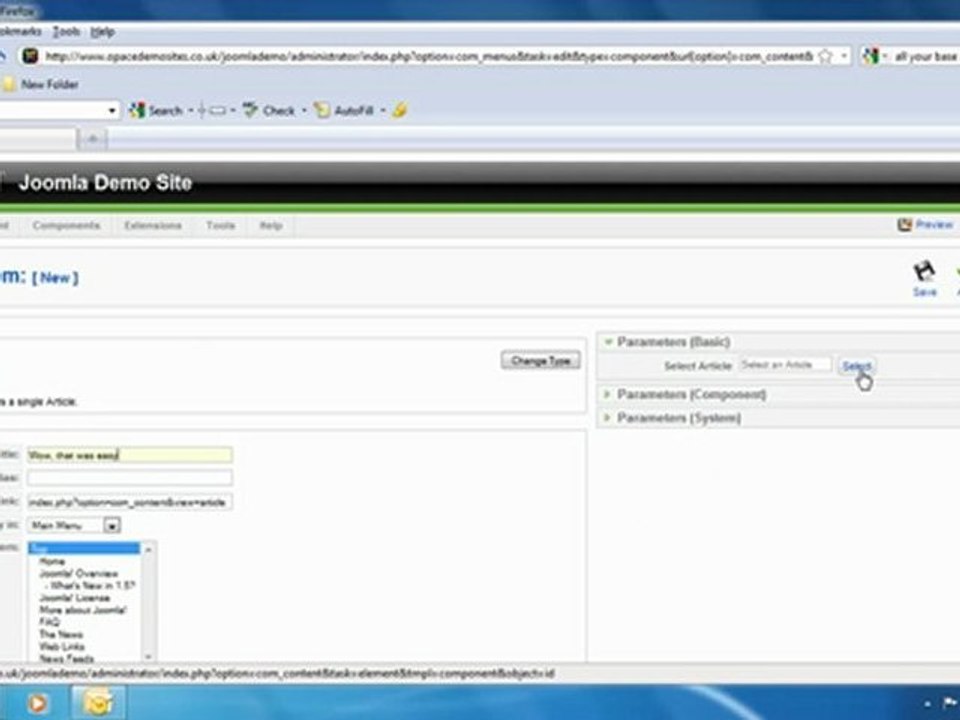960x720 pixels.
Task: Select FAQ in parent item list
Action: [x=50, y=622]
